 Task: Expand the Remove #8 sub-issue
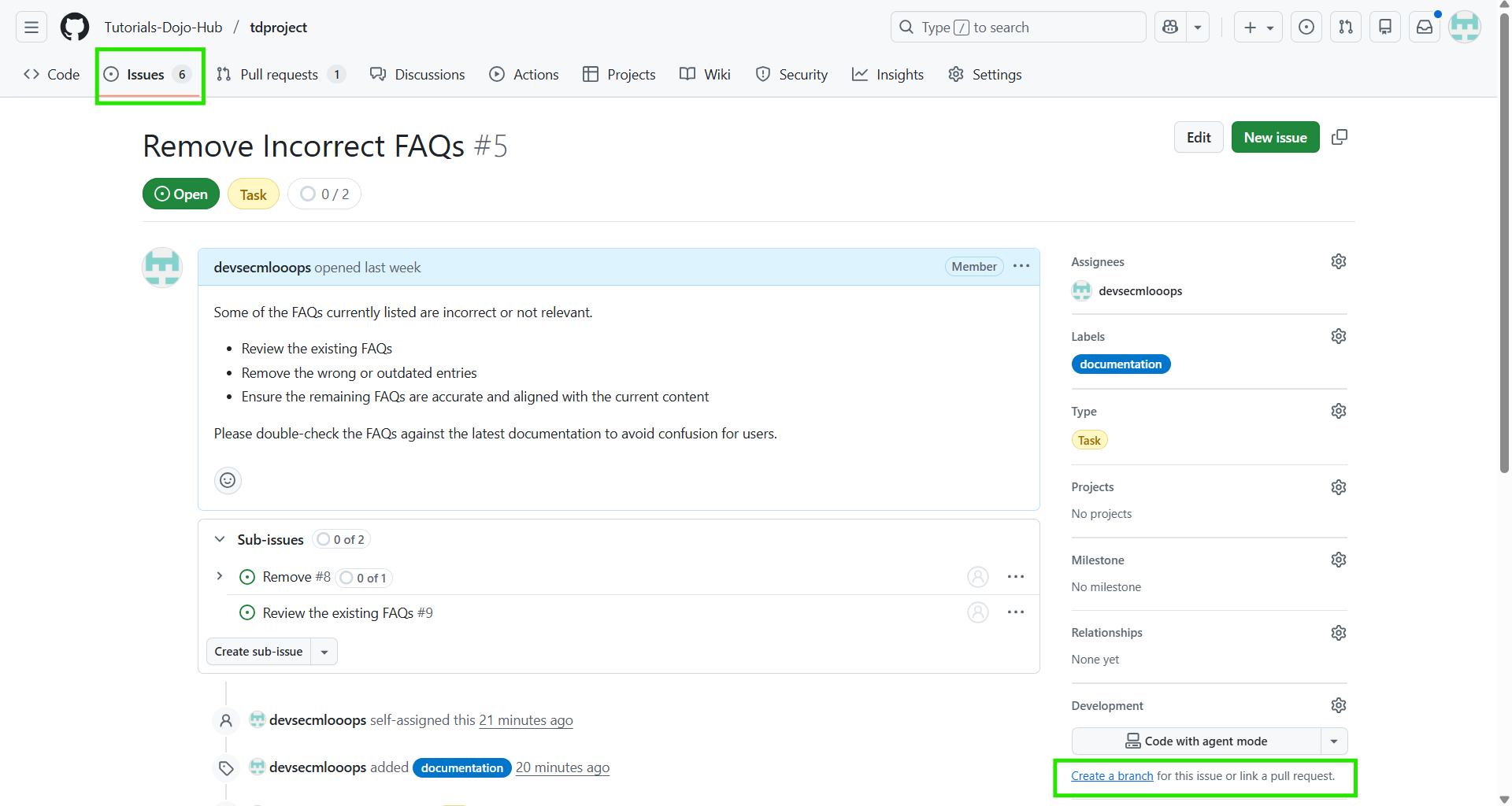220,575
